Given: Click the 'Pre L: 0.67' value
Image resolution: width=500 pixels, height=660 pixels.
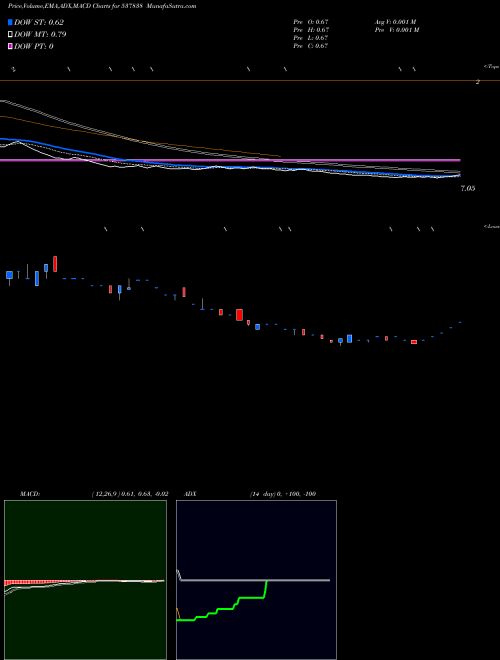Looking at the screenshot, I should [311, 37].
